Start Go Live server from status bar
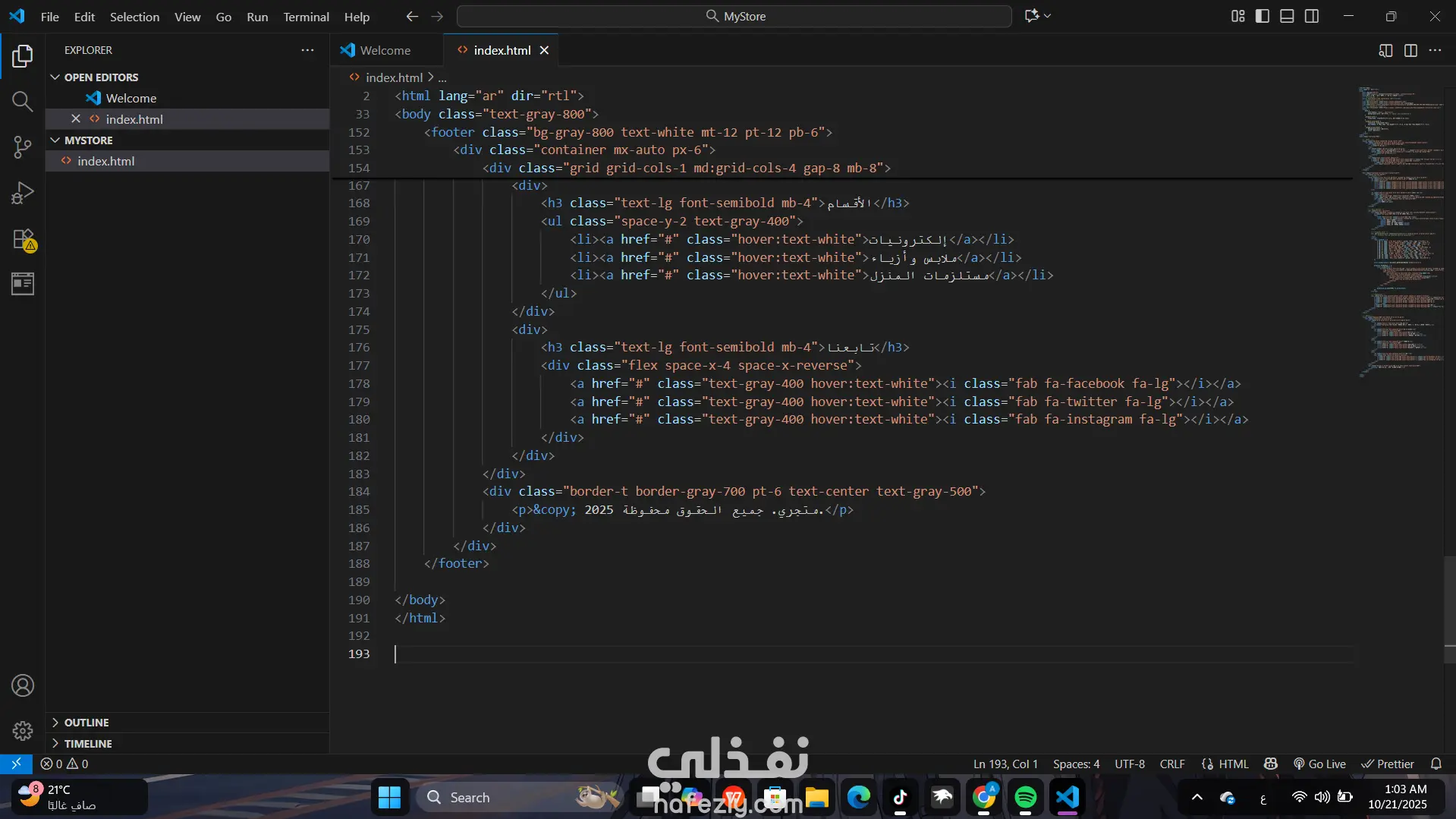This screenshot has width=1456, height=819. 1319,764
